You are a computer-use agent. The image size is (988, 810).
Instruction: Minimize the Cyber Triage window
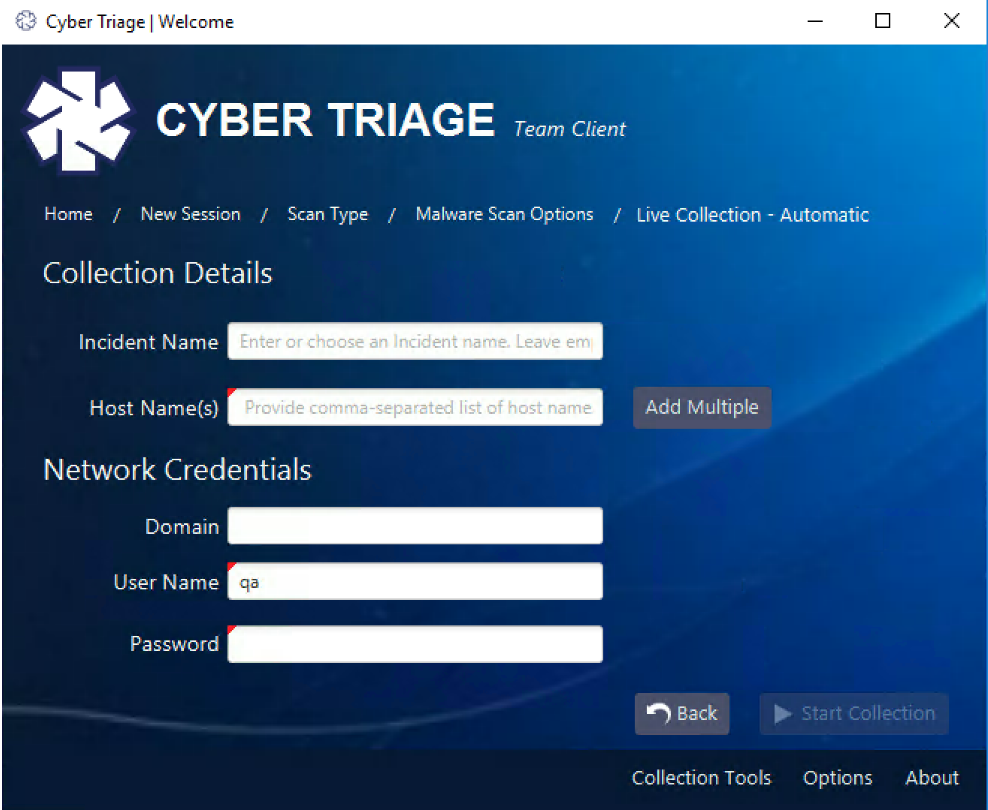pyautogui.click(x=815, y=21)
